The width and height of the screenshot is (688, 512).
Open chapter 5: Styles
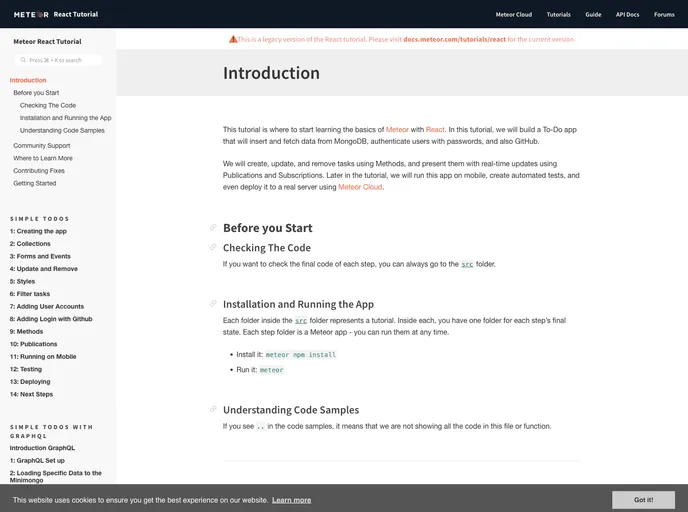(x=22, y=282)
